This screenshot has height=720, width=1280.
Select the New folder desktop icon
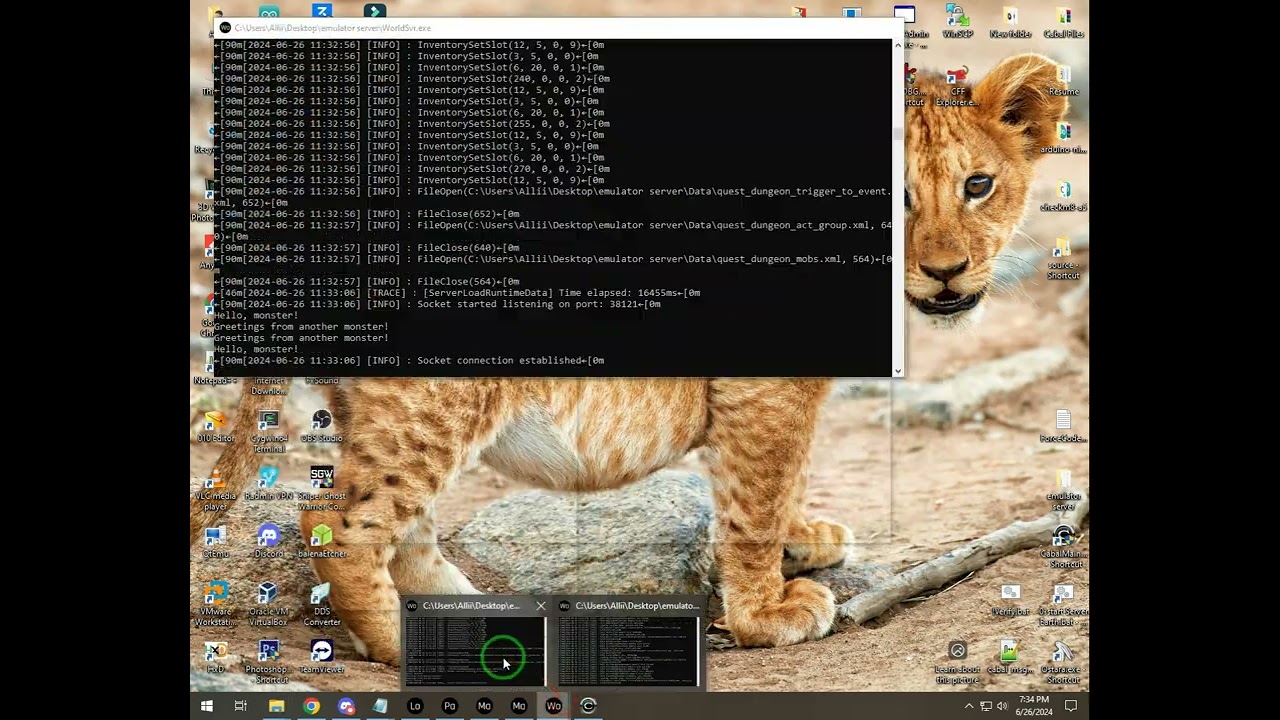click(x=1010, y=22)
